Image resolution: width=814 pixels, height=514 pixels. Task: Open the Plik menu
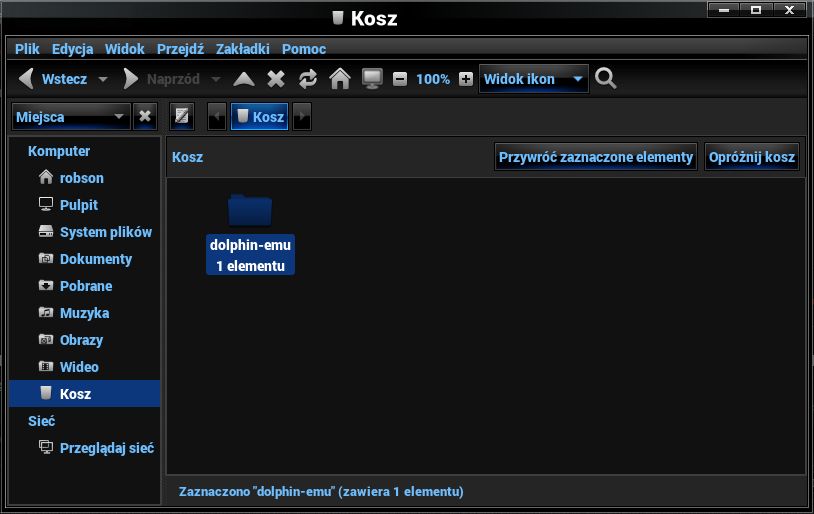pyautogui.click(x=27, y=49)
